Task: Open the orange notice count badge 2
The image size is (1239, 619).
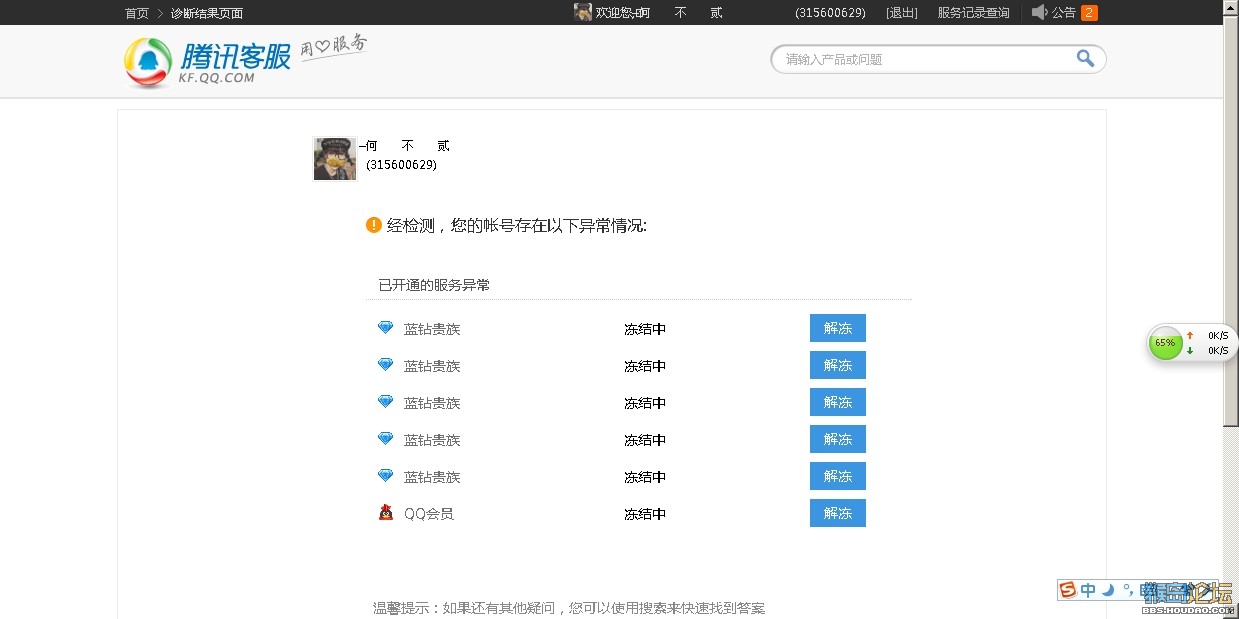Action: pos(1089,13)
